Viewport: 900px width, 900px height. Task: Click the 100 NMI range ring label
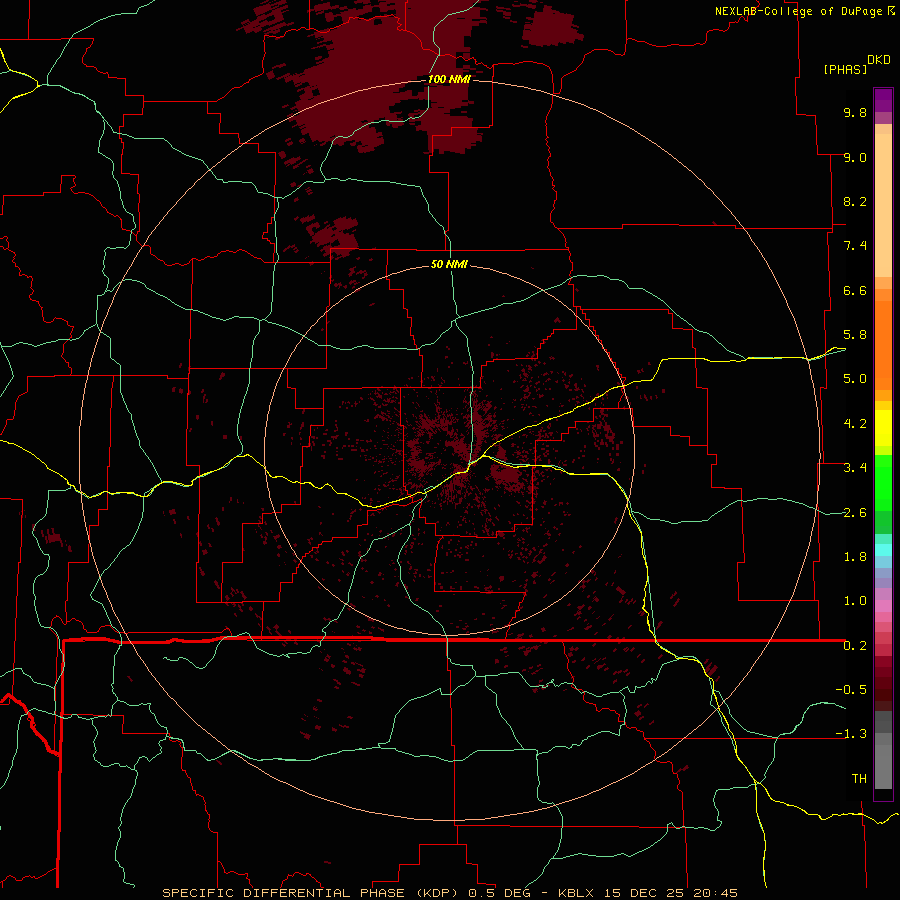pyautogui.click(x=449, y=79)
